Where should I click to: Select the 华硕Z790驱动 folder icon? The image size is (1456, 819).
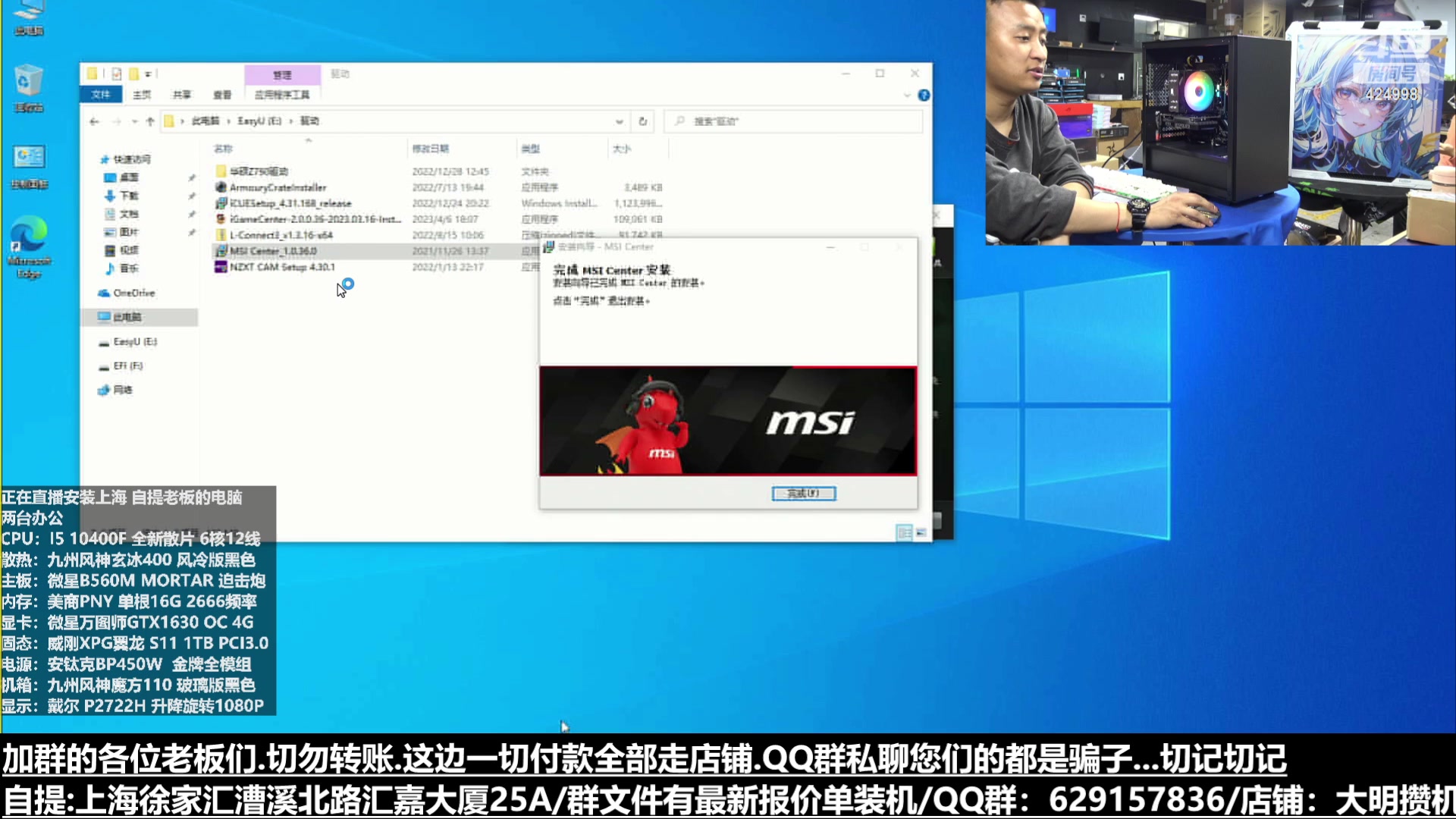[x=221, y=171]
